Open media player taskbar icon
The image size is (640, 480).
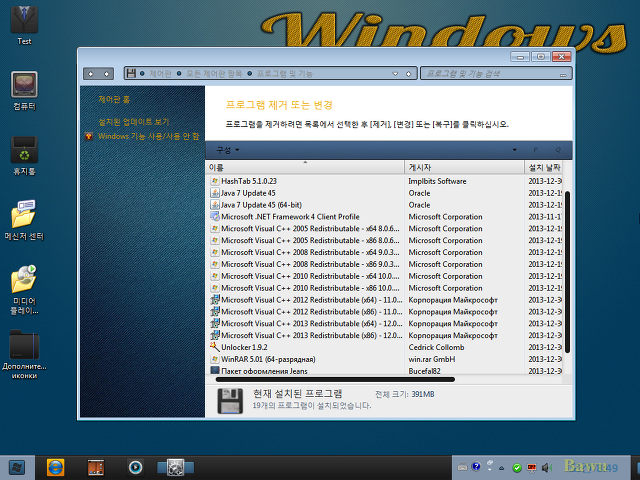click(x=136, y=468)
